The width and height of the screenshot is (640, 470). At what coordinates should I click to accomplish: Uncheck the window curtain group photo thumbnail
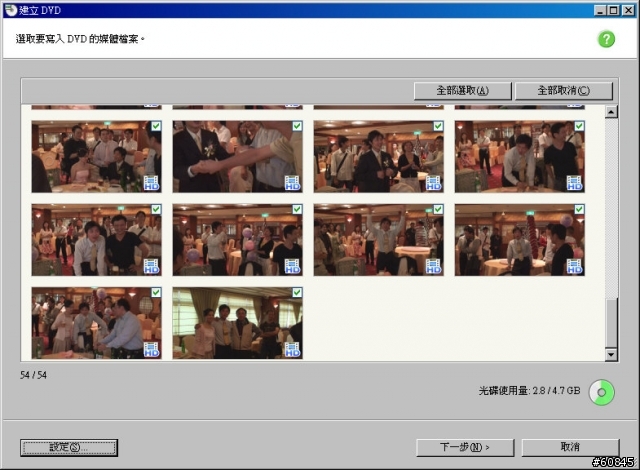click(x=297, y=293)
